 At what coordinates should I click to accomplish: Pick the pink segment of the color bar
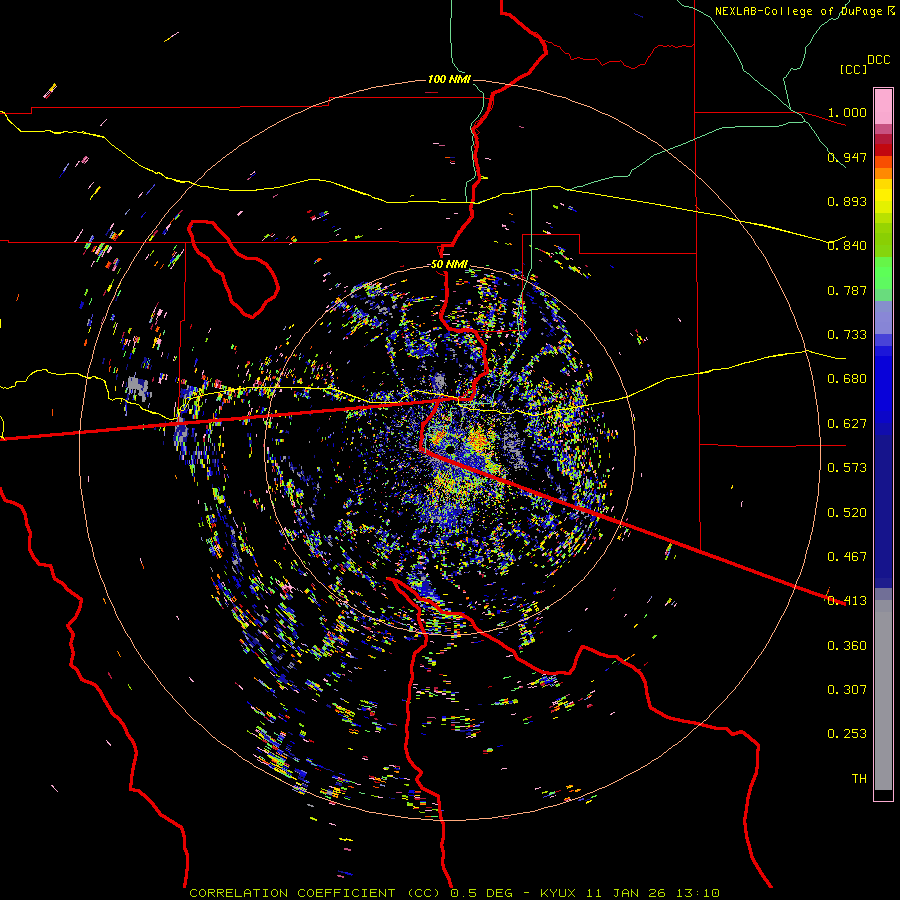pos(883,106)
